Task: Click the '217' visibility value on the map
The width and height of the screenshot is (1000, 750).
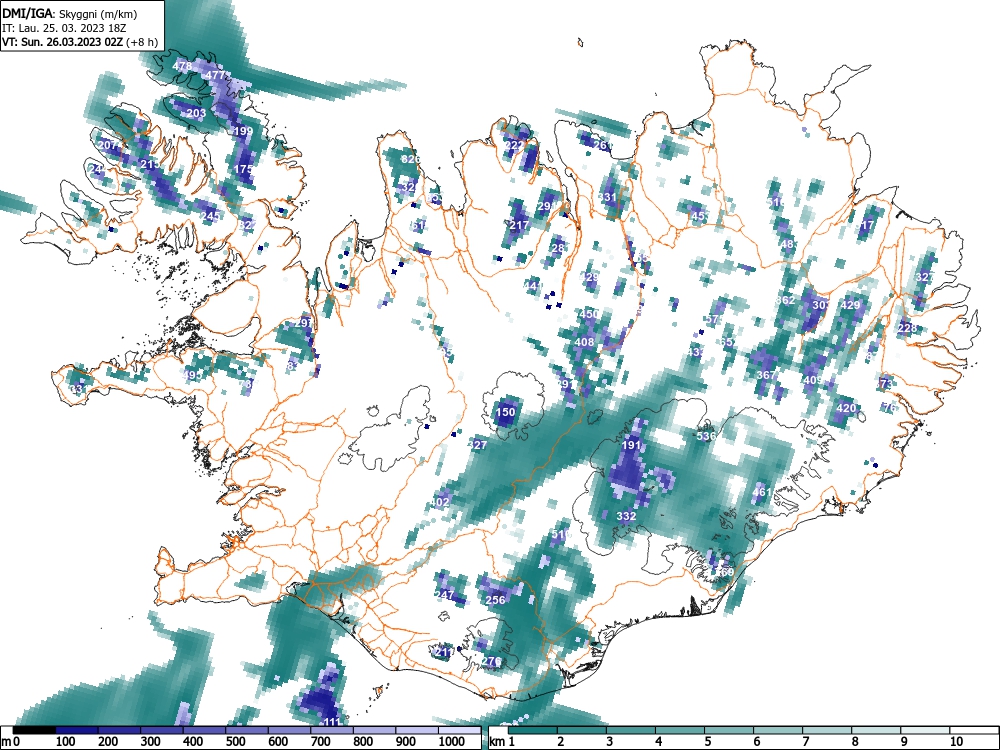Action: click(519, 225)
